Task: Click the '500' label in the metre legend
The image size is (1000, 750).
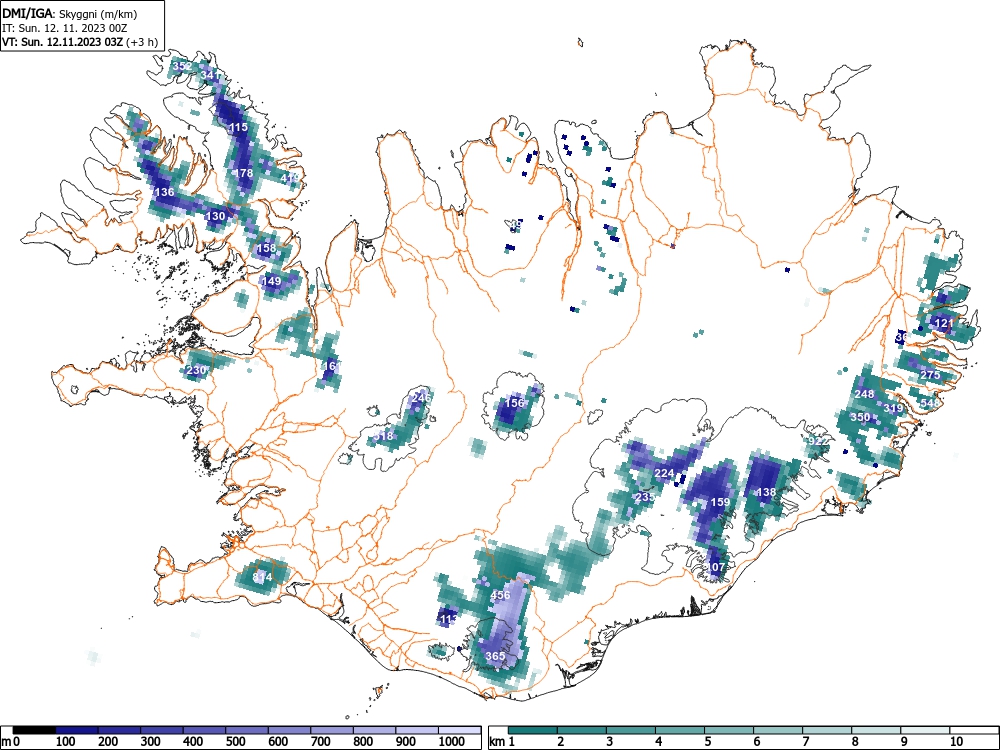Action: [236, 742]
